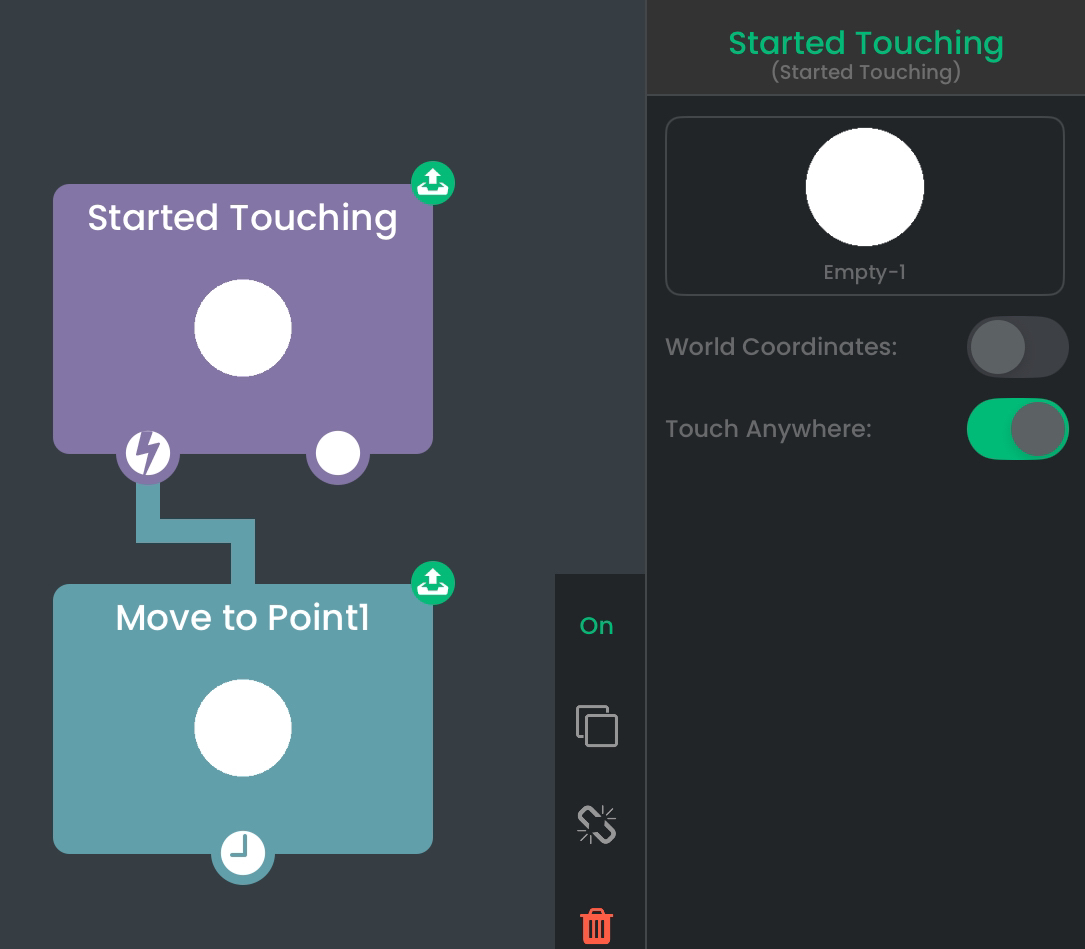Open the Empty-1 object picker box
The width and height of the screenshot is (1085, 949).
865,206
